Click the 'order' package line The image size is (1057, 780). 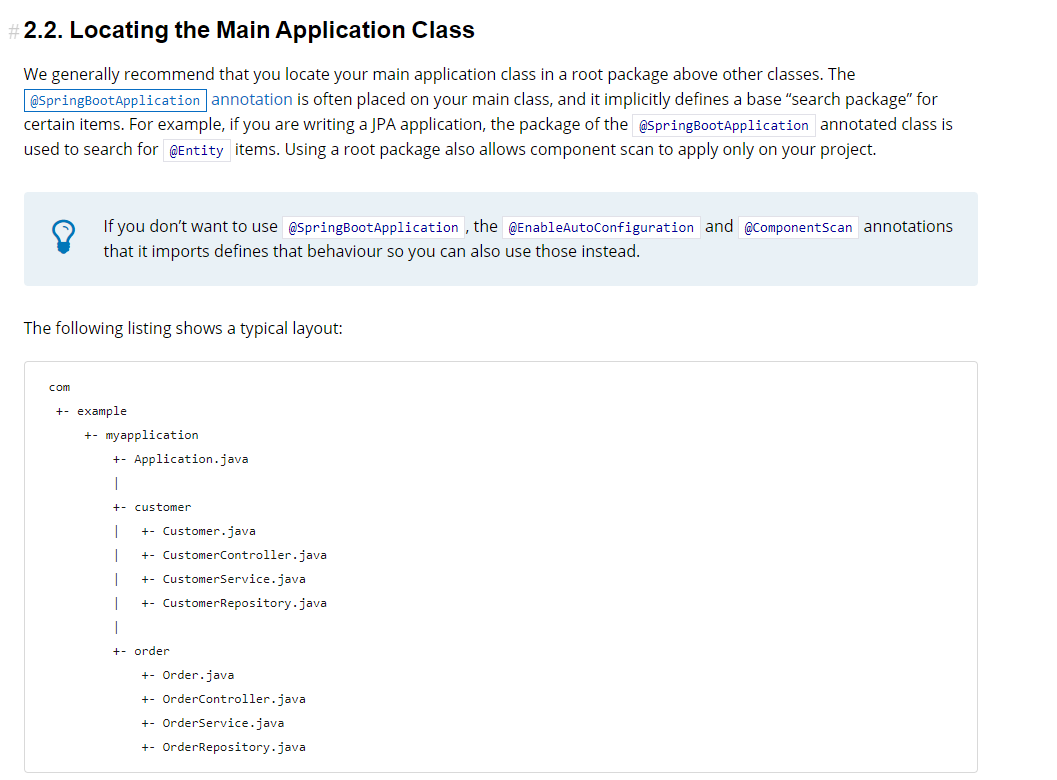152,651
